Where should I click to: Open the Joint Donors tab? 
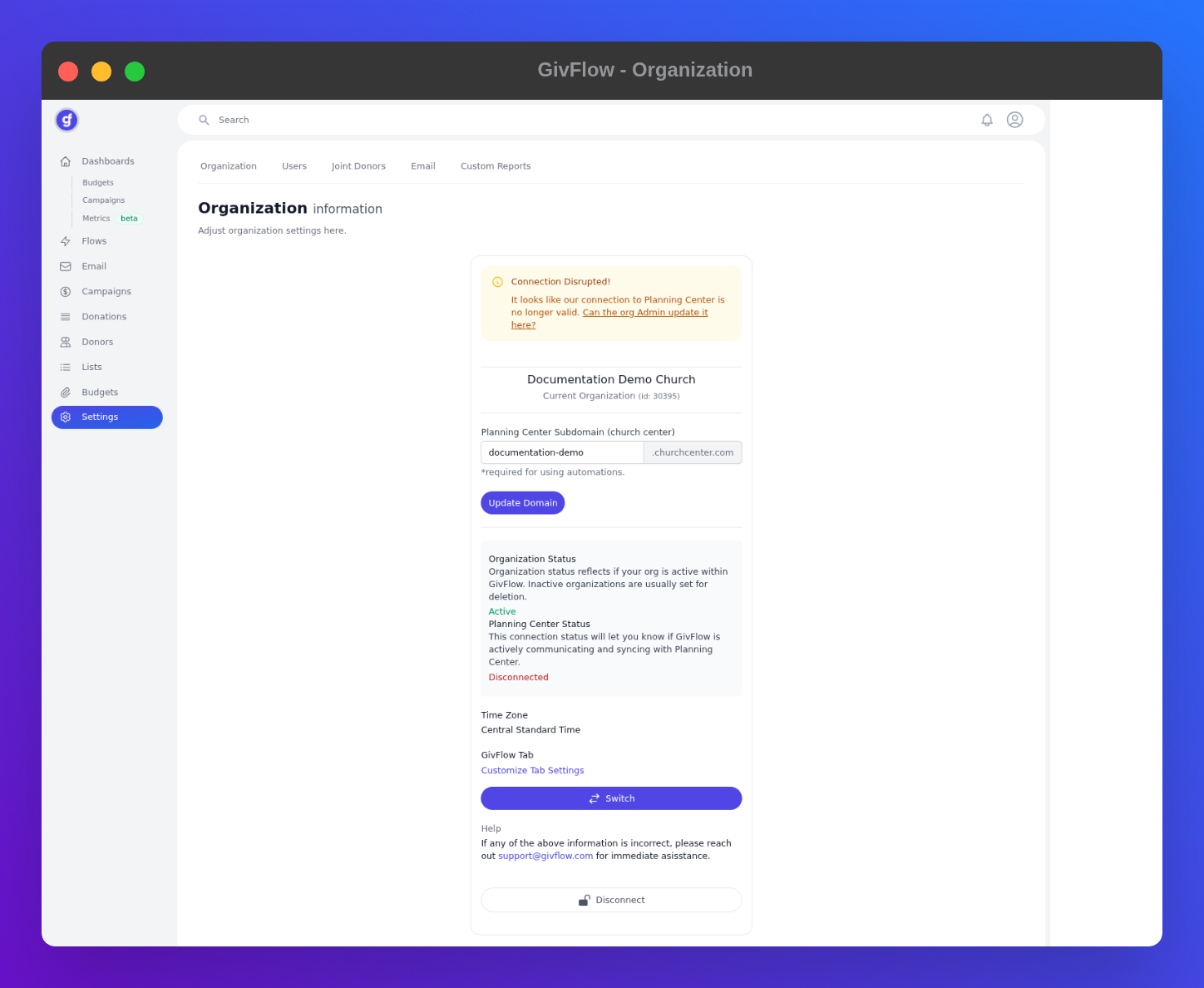pyautogui.click(x=358, y=166)
